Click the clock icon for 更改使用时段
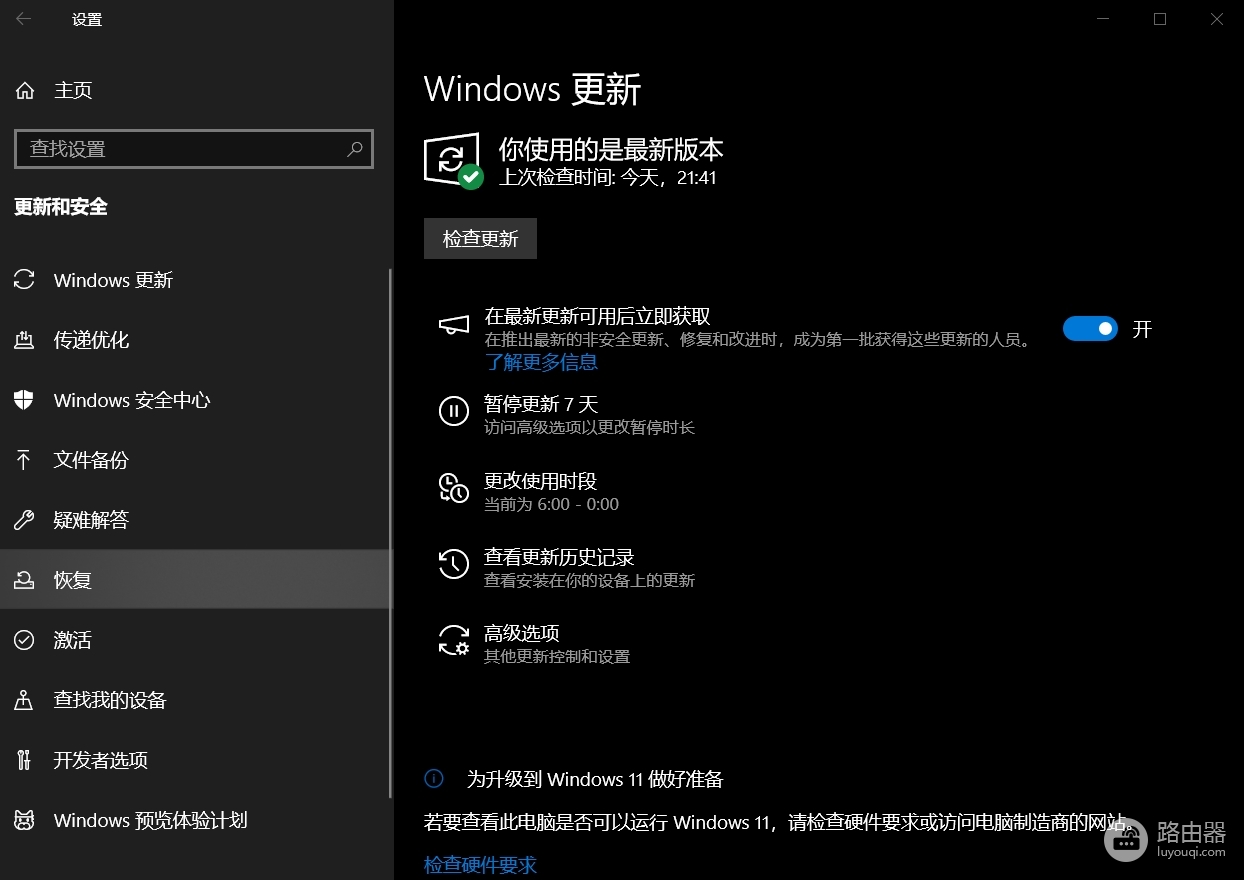The image size is (1244, 880). tap(454, 488)
